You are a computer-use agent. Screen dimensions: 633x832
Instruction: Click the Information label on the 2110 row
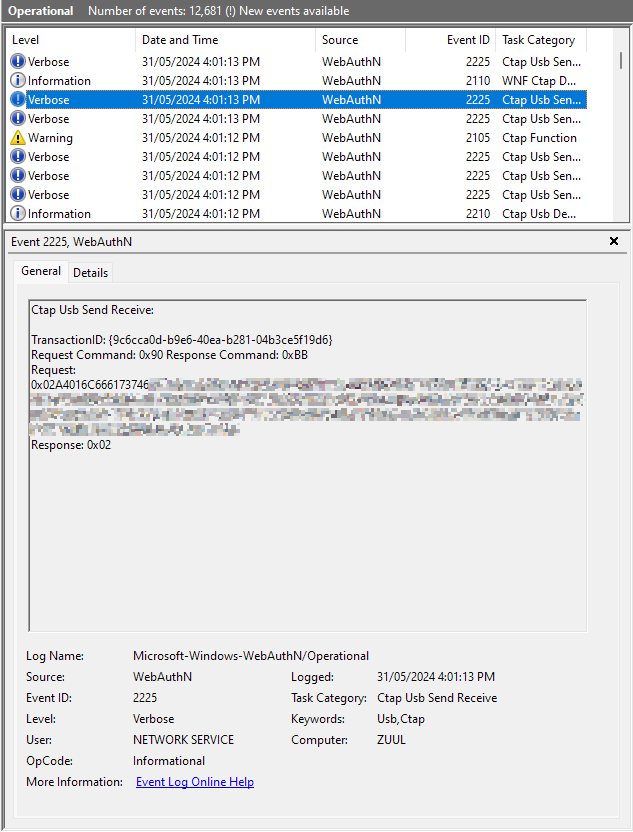pyautogui.click(x=59, y=81)
